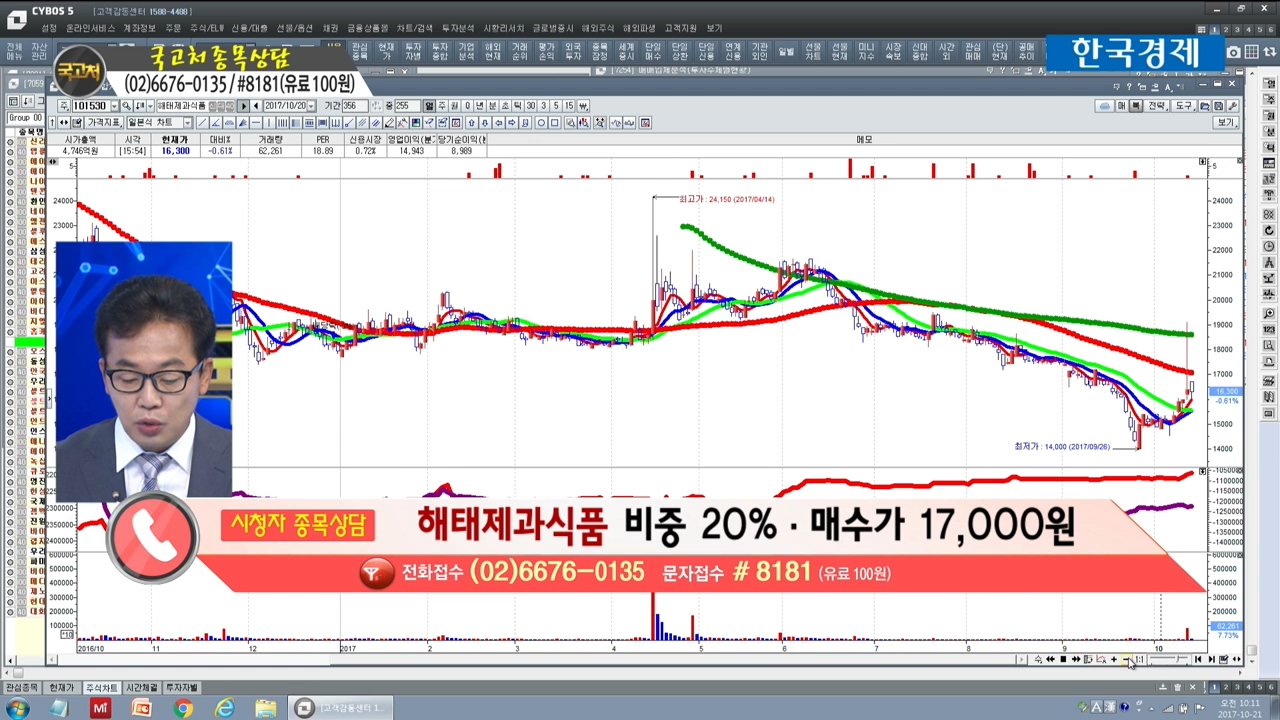Switch to the 시간체결 bottom tab
Screen dimensions: 1280x720
tap(140, 688)
